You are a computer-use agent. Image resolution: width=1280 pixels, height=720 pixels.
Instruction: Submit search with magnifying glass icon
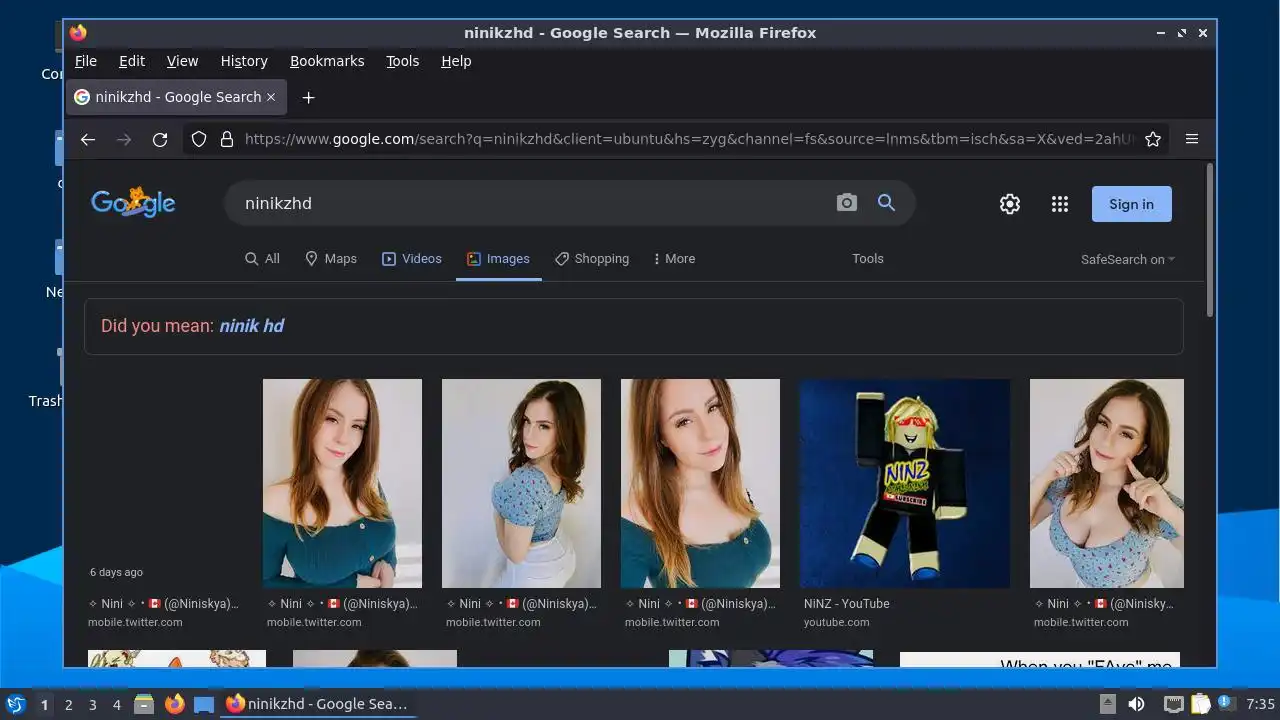pos(886,203)
